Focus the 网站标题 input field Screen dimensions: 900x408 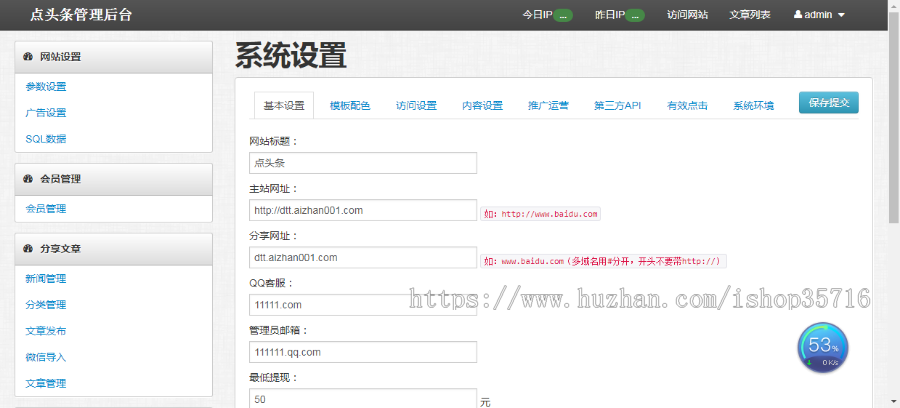[363, 163]
